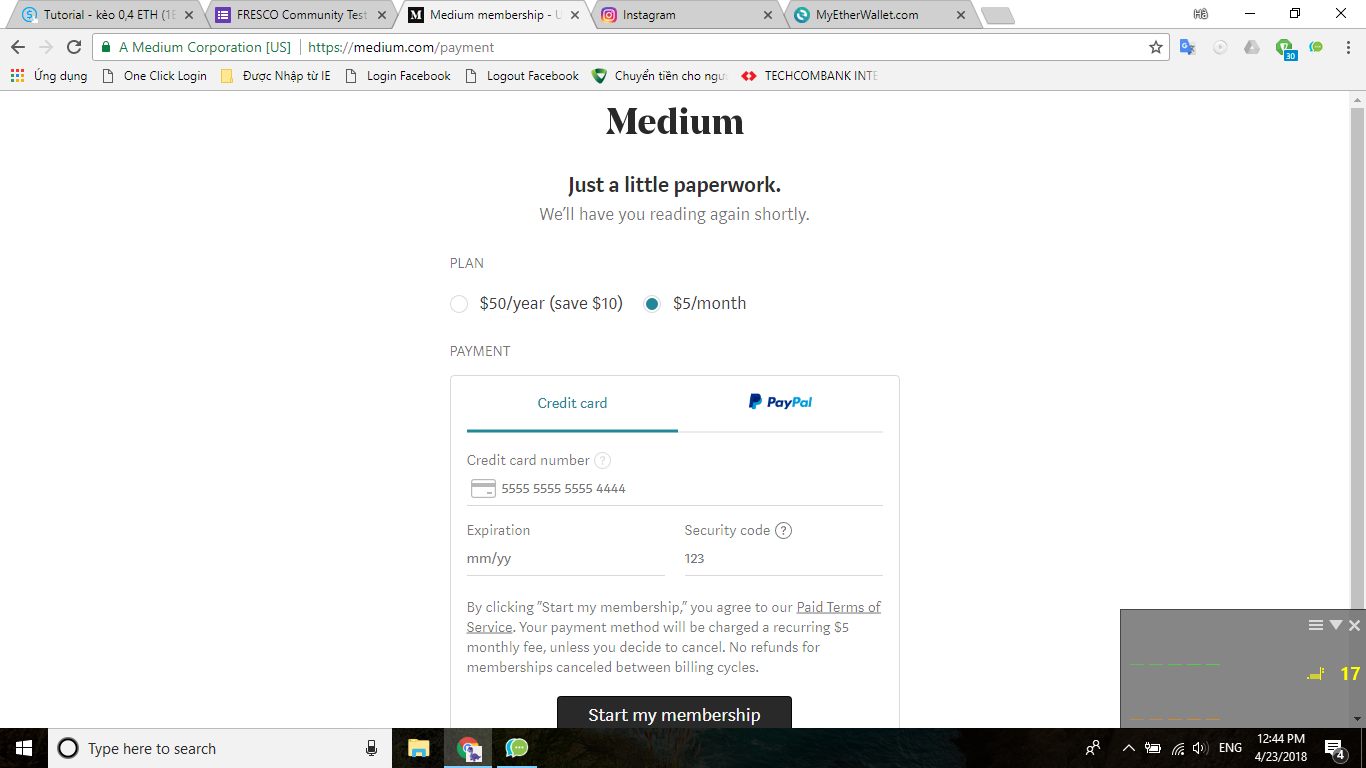Show hidden system tray icons
The image size is (1366, 768).
tap(1129, 748)
